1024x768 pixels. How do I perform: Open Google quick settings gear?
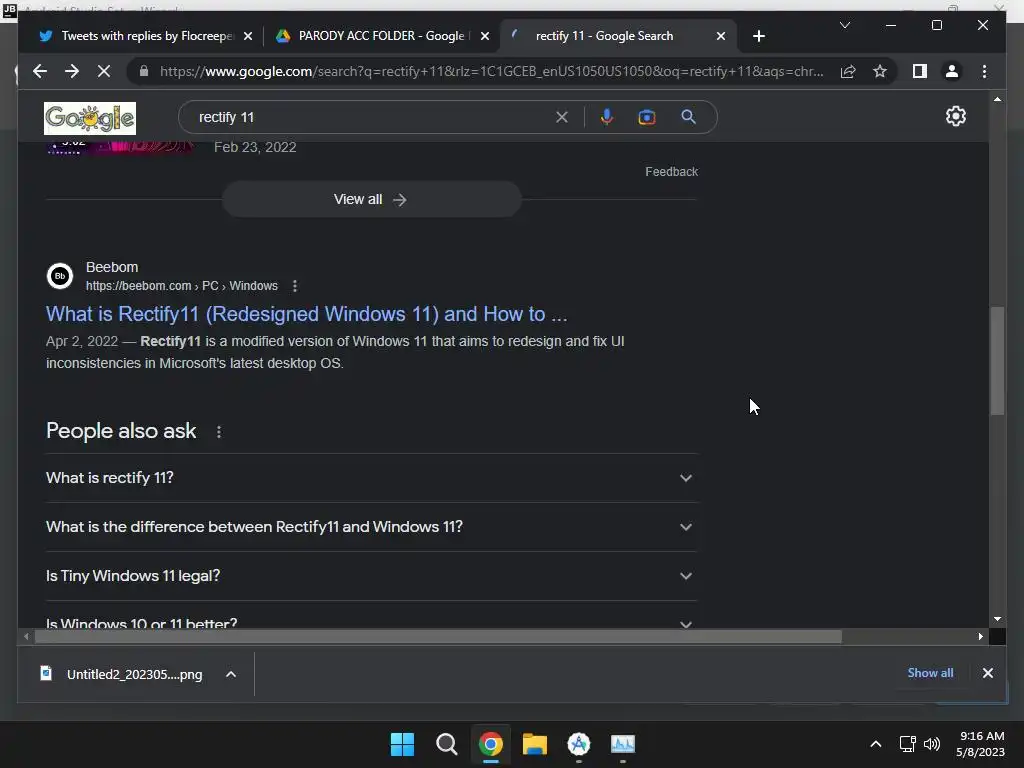click(x=955, y=116)
